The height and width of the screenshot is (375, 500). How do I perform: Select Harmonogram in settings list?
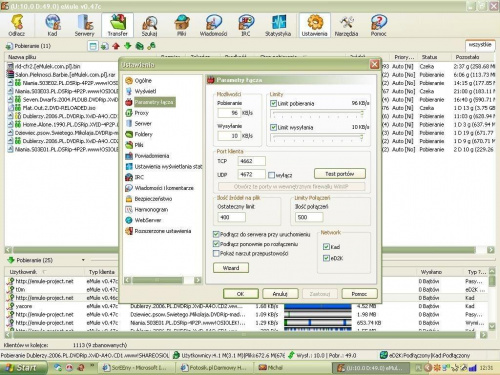(x=151, y=209)
